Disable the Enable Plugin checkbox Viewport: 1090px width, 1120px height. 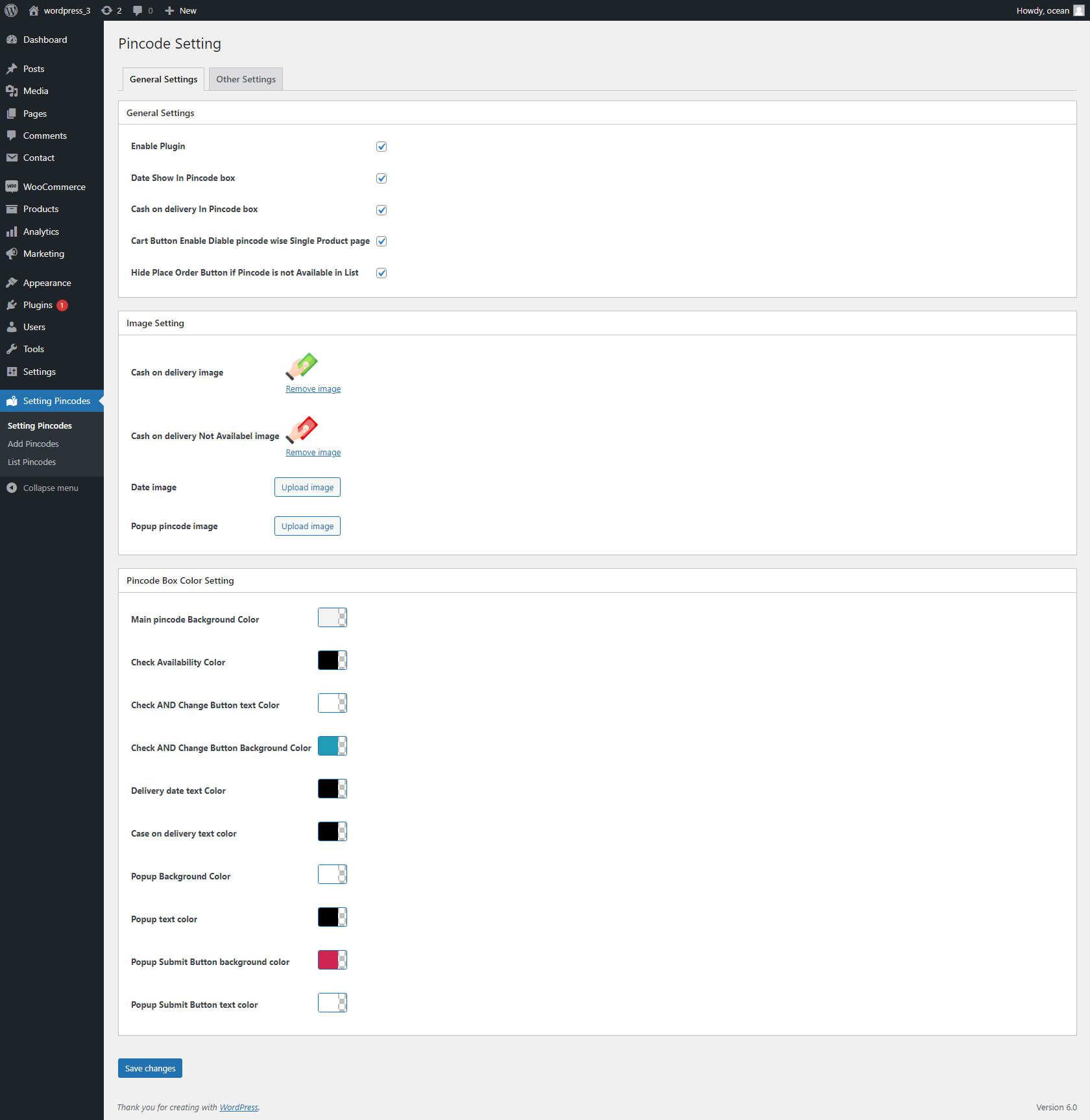tap(381, 146)
